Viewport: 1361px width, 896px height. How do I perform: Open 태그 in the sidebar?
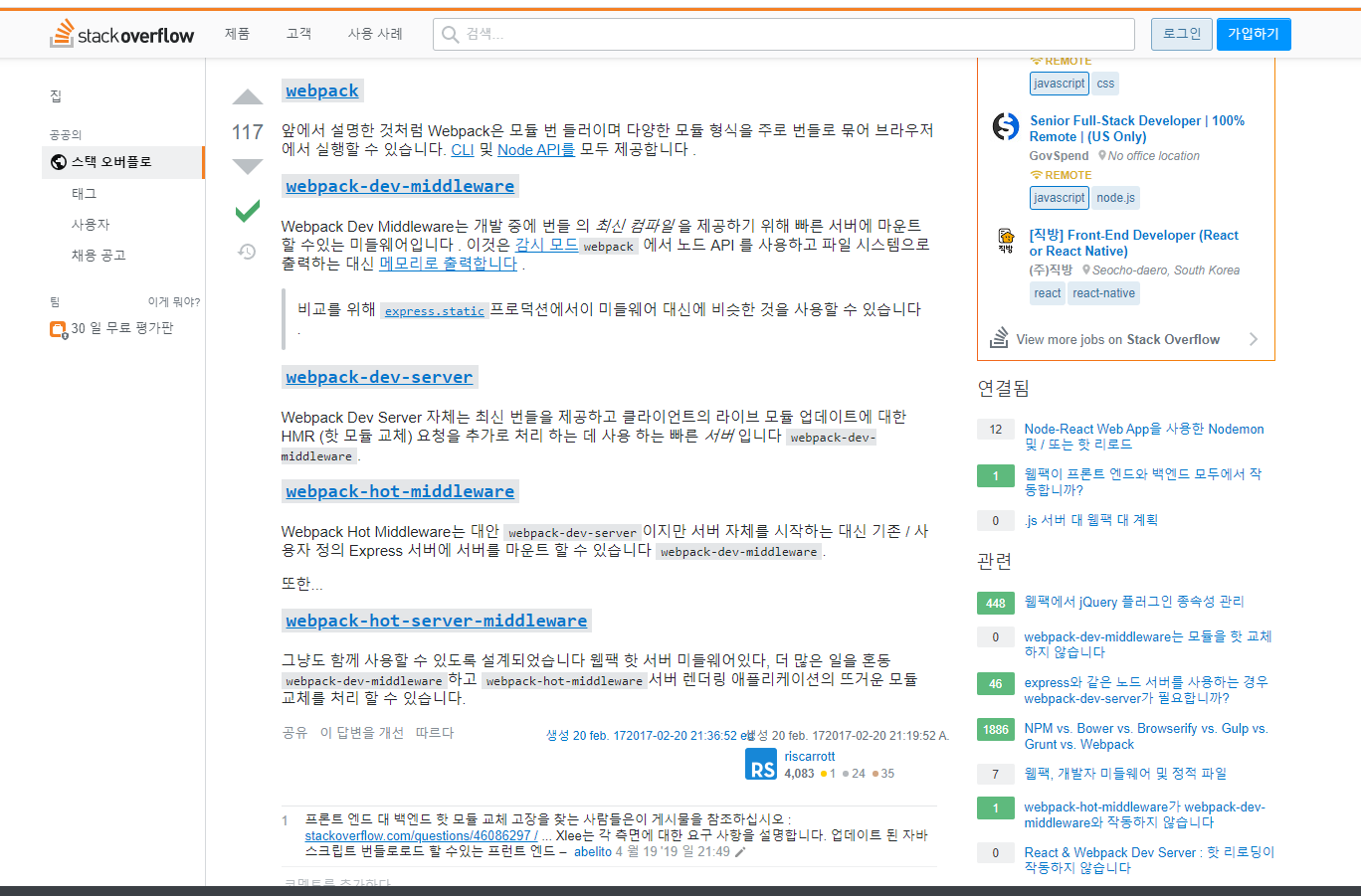pos(85,194)
